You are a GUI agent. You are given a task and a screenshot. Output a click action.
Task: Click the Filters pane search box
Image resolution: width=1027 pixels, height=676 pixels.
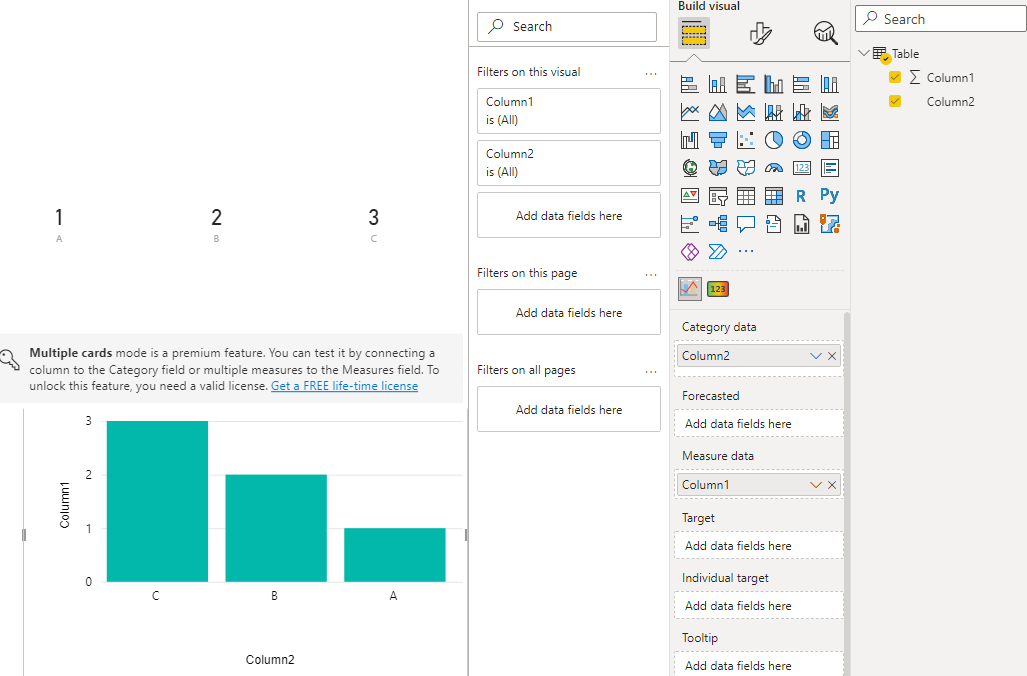pyautogui.click(x=567, y=27)
